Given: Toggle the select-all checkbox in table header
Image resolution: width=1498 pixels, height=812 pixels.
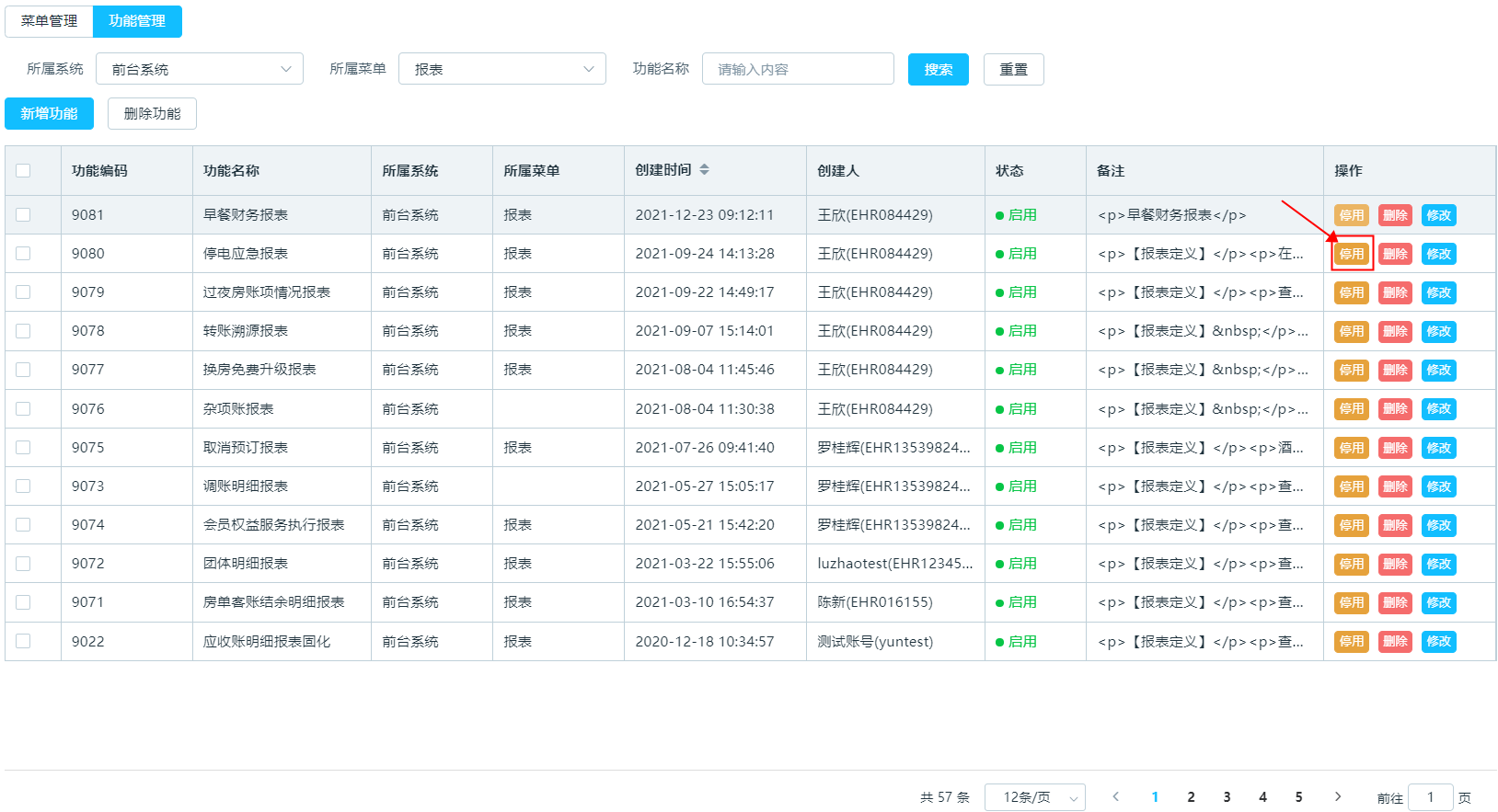Looking at the screenshot, I should pyautogui.click(x=23, y=170).
